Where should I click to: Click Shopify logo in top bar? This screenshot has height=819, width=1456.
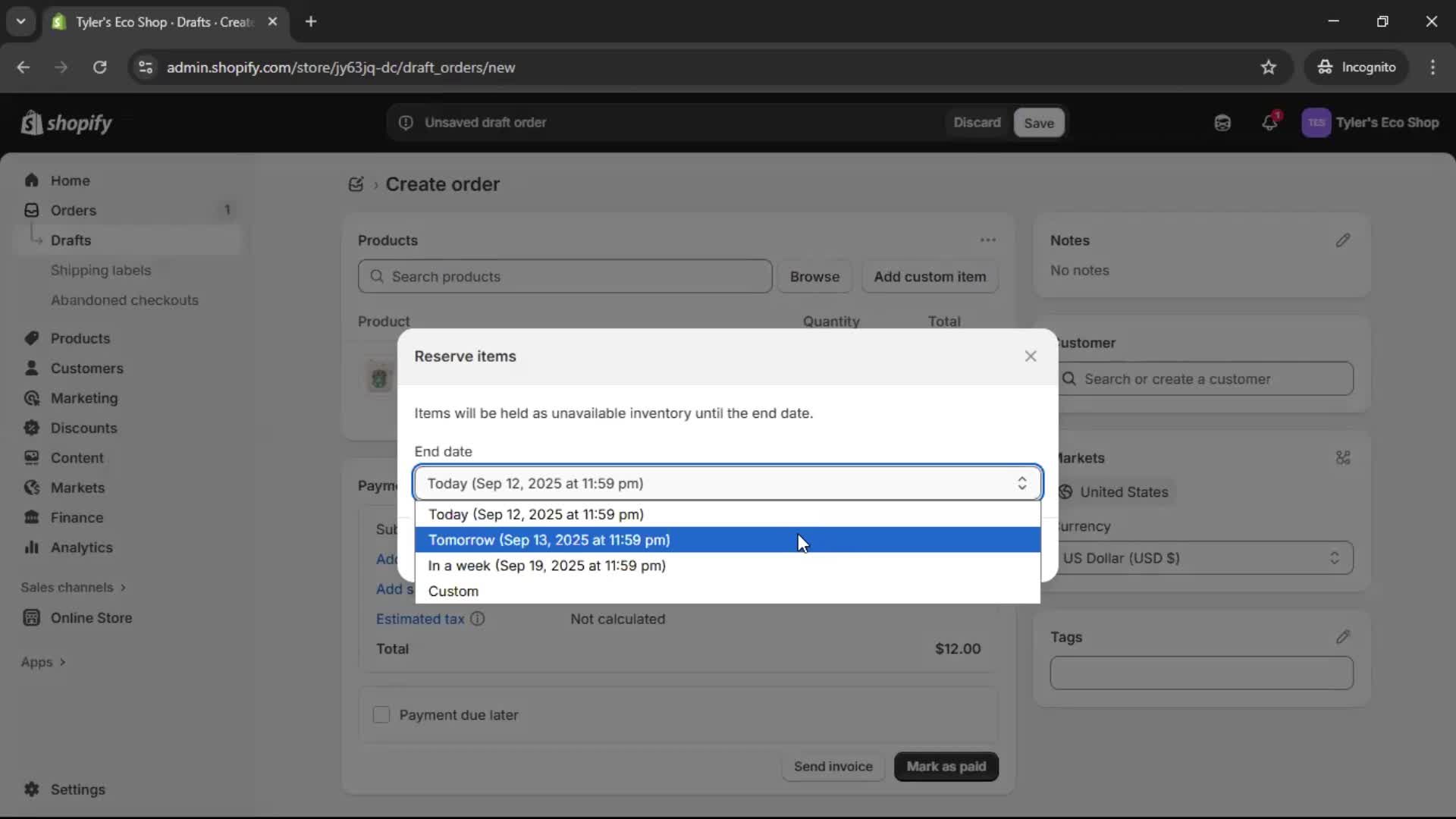(67, 123)
